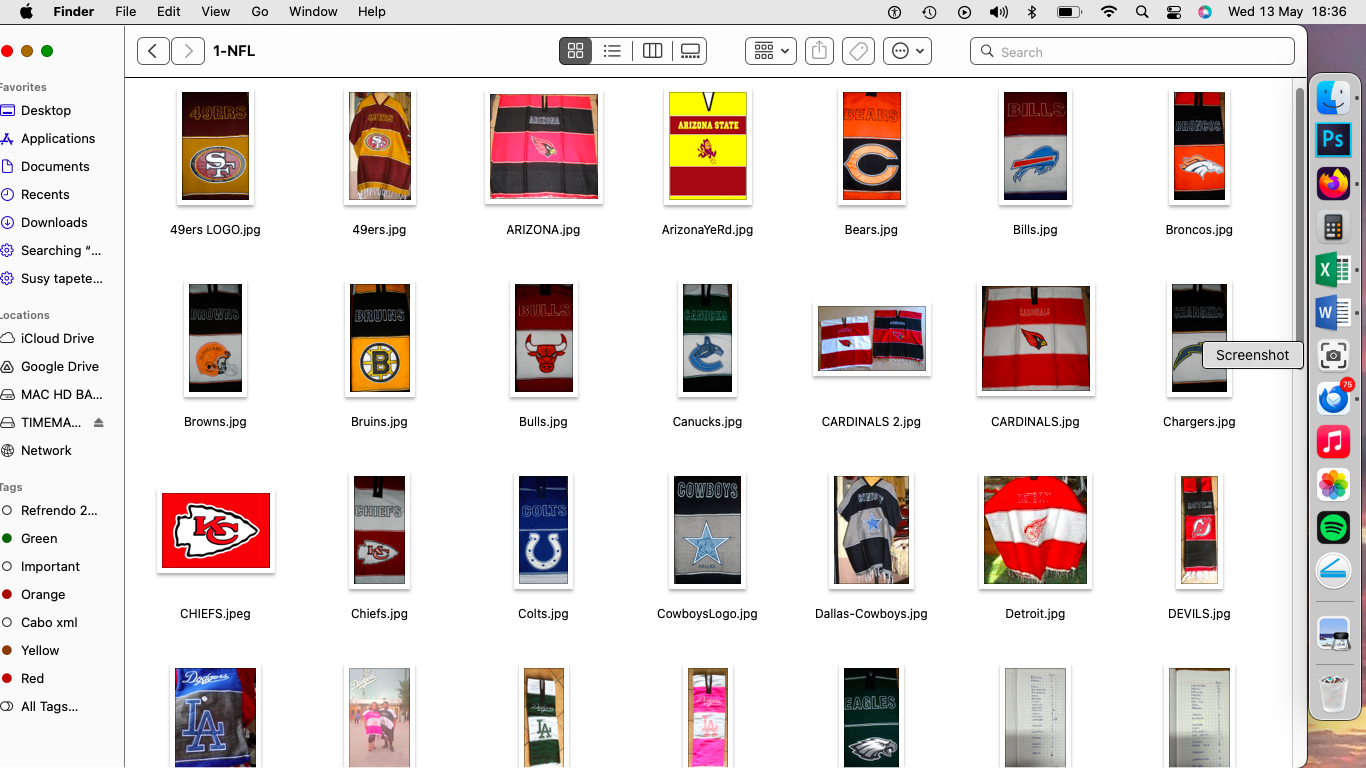This screenshot has width=1366, height=768.
Task: Click the Colts.jpg file name
Action: (543, 614)
